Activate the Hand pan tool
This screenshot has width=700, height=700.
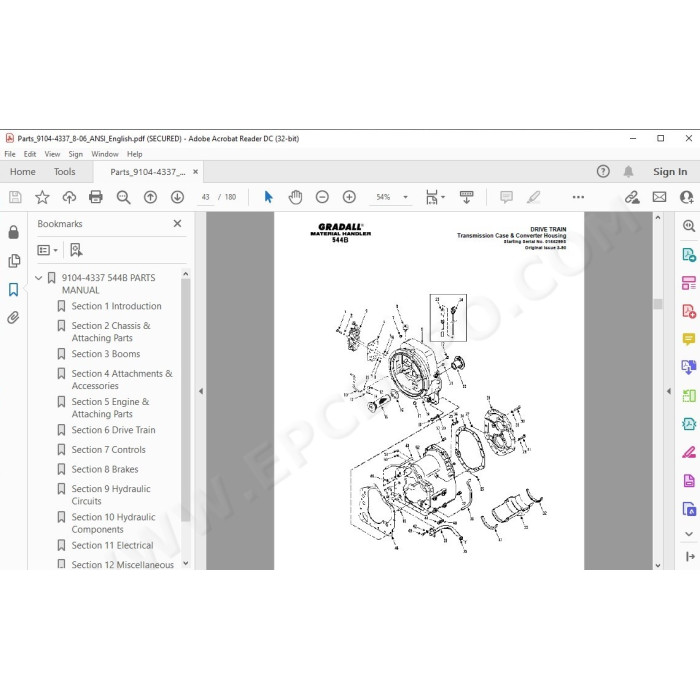pyautogui.click(x=295, y=197)
